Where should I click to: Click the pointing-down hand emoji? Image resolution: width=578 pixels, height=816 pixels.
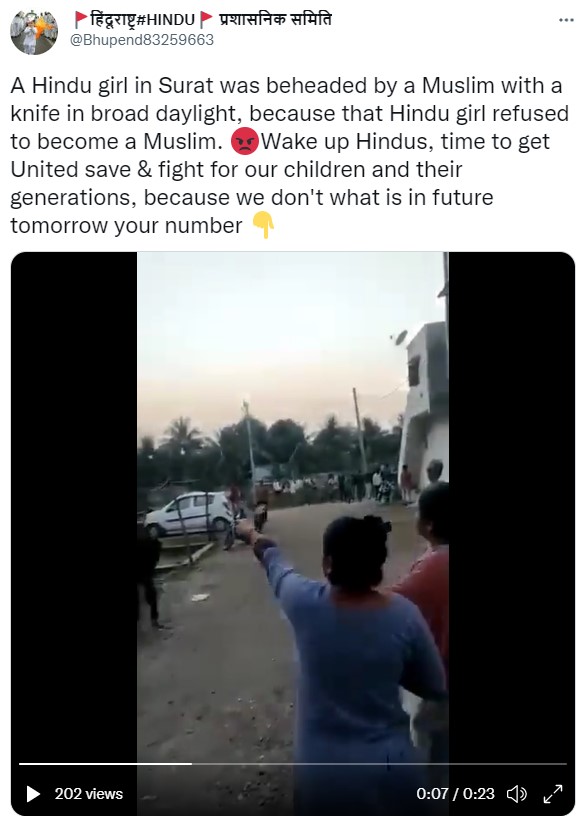point(263,225)
